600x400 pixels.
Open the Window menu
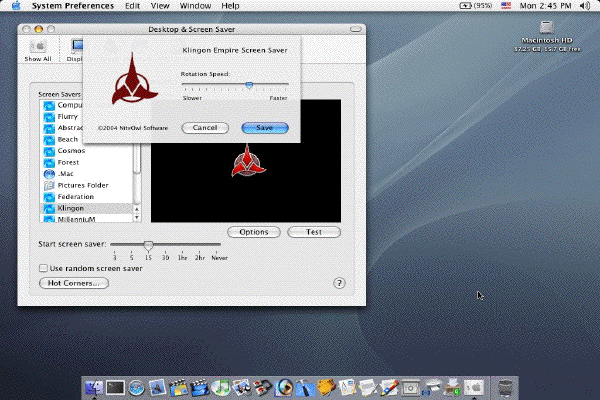[196, 6]
